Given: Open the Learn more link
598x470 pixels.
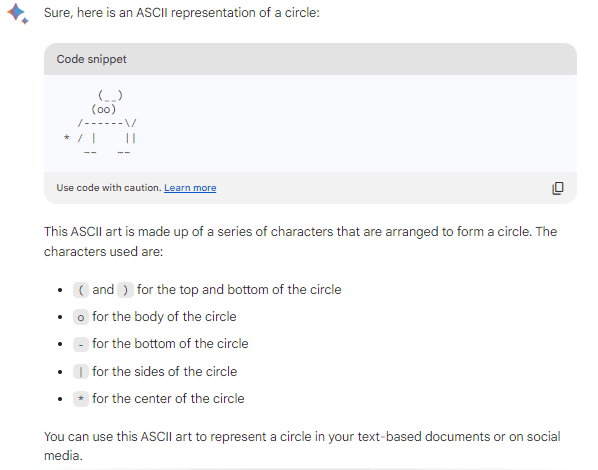Looking at the screenshot, I should click(190, 188).
